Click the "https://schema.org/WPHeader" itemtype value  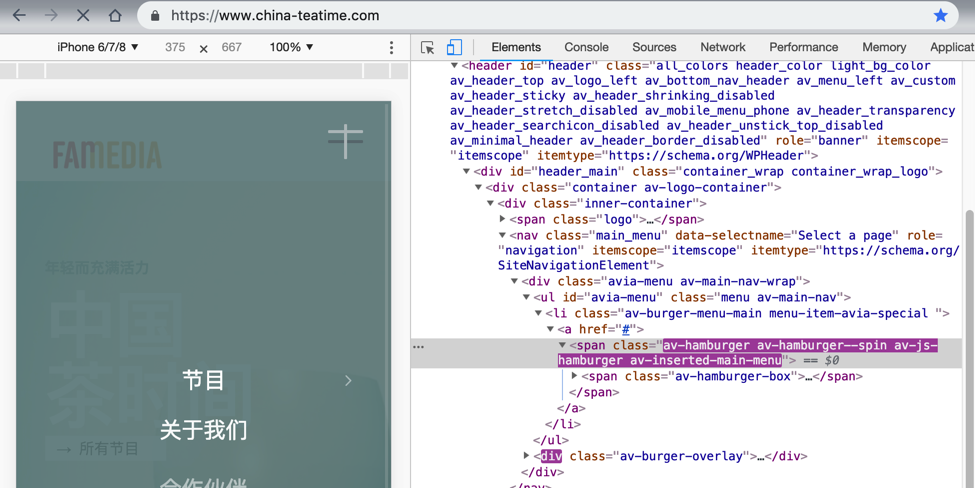705,155
